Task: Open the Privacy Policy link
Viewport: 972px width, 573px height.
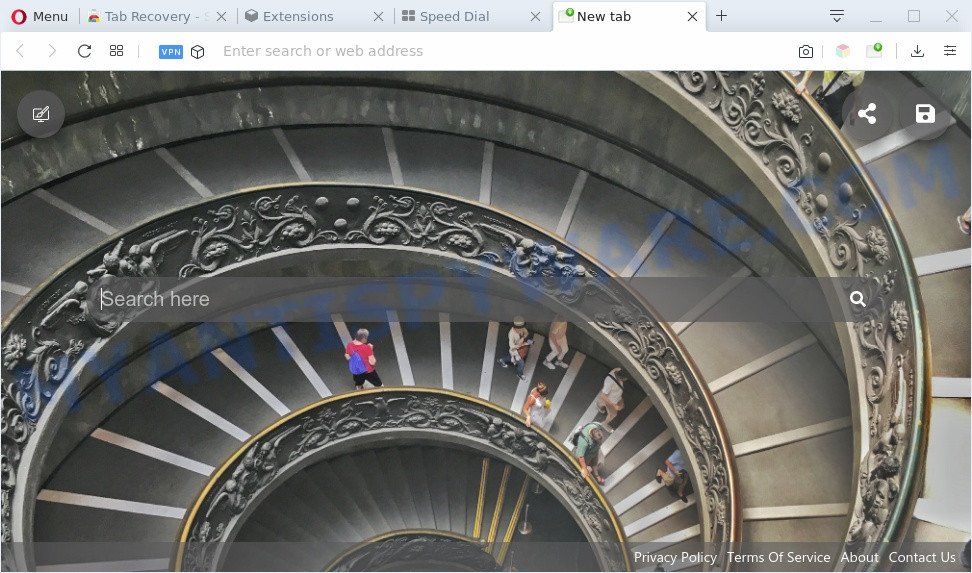Action: coord(675,557)
